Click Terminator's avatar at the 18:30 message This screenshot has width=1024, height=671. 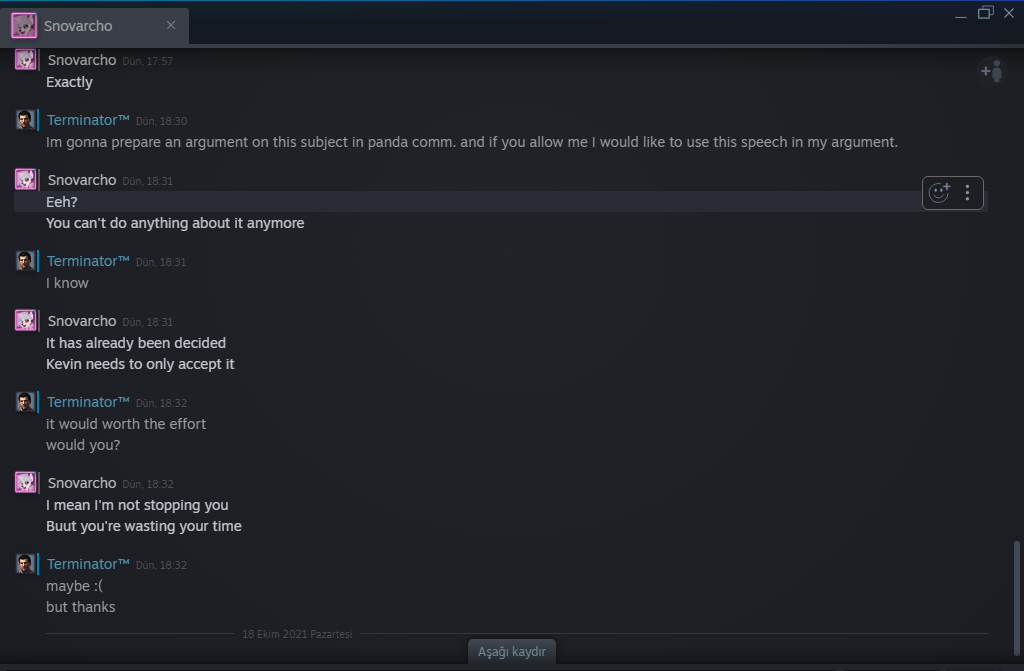(25, 120)
